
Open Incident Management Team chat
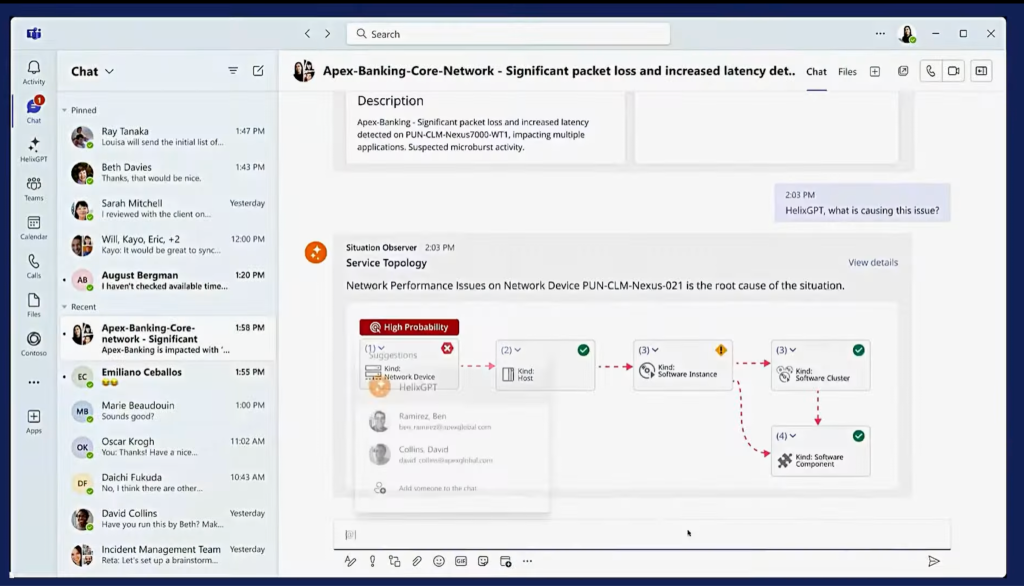(x=168, y=555)
